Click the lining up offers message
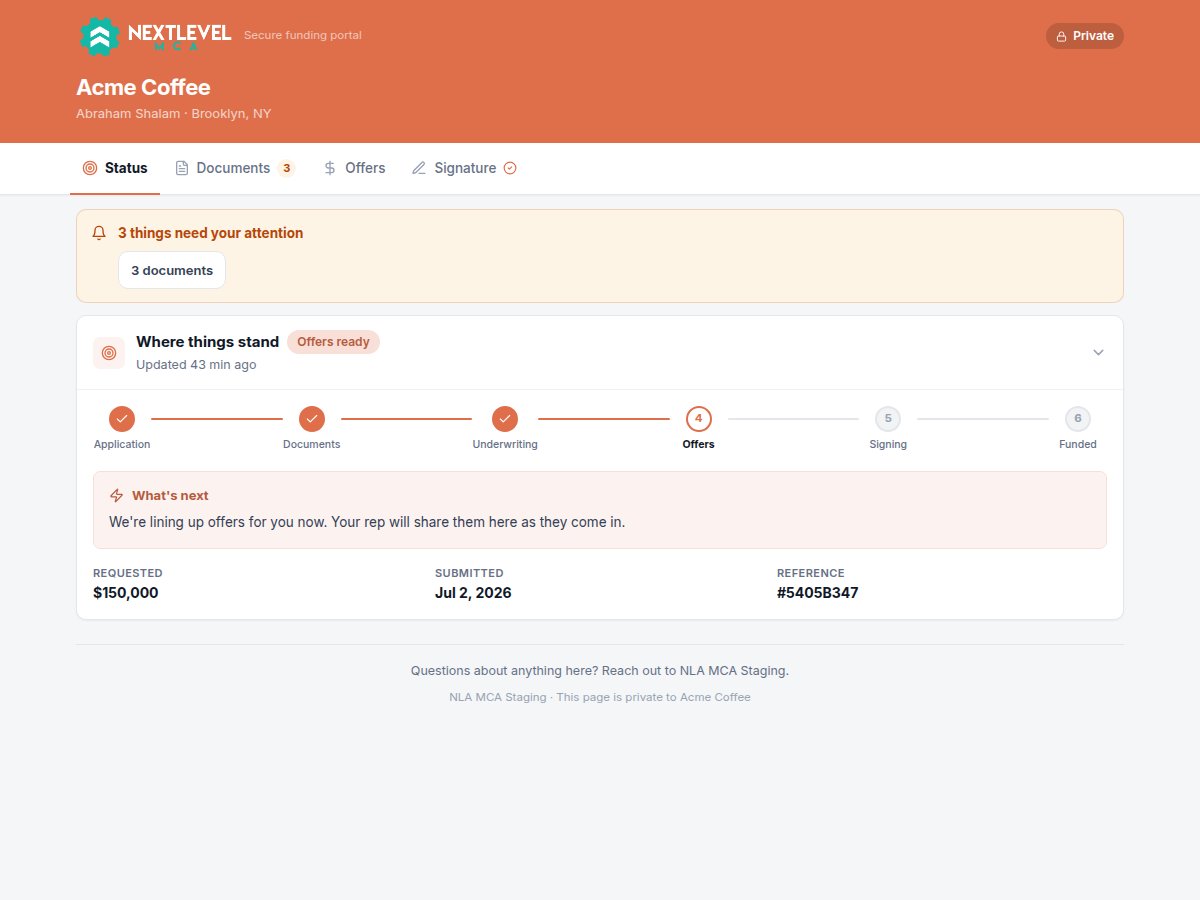Image resolution: width=1200 pixels, height=900 pixels. 367,522
